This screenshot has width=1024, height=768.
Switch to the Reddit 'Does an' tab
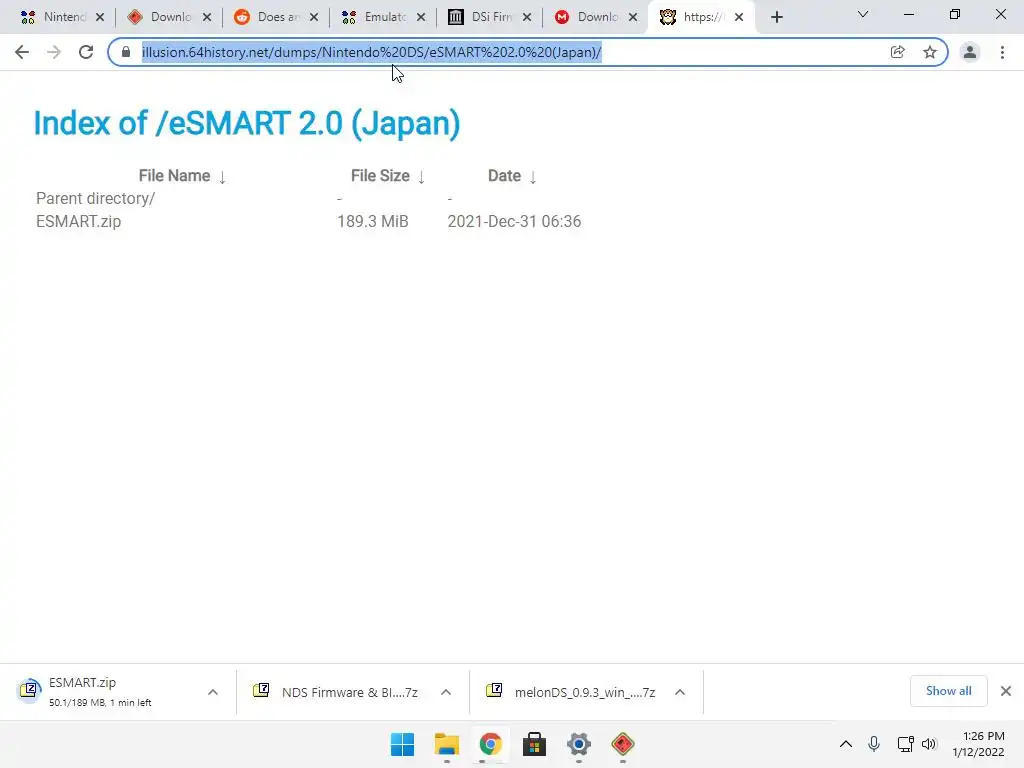(x=276, y=17)
